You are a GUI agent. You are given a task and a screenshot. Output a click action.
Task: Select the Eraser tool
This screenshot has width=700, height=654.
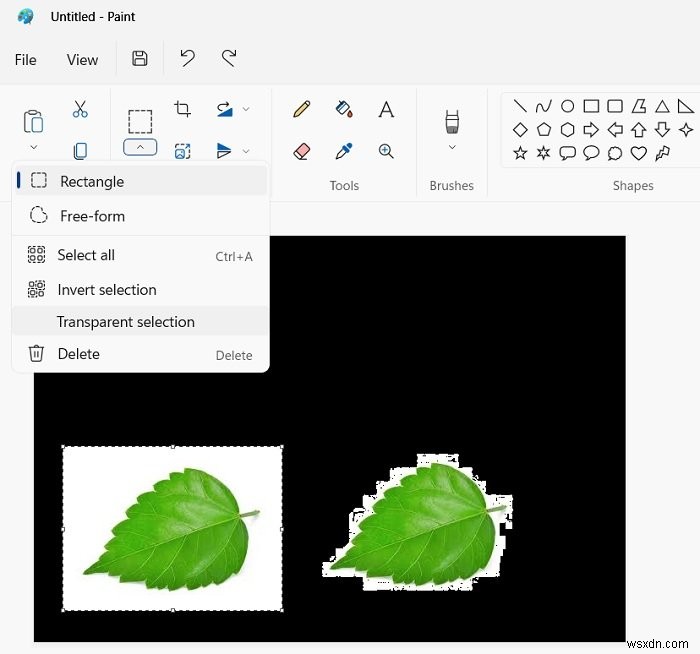tap(302, 151)
